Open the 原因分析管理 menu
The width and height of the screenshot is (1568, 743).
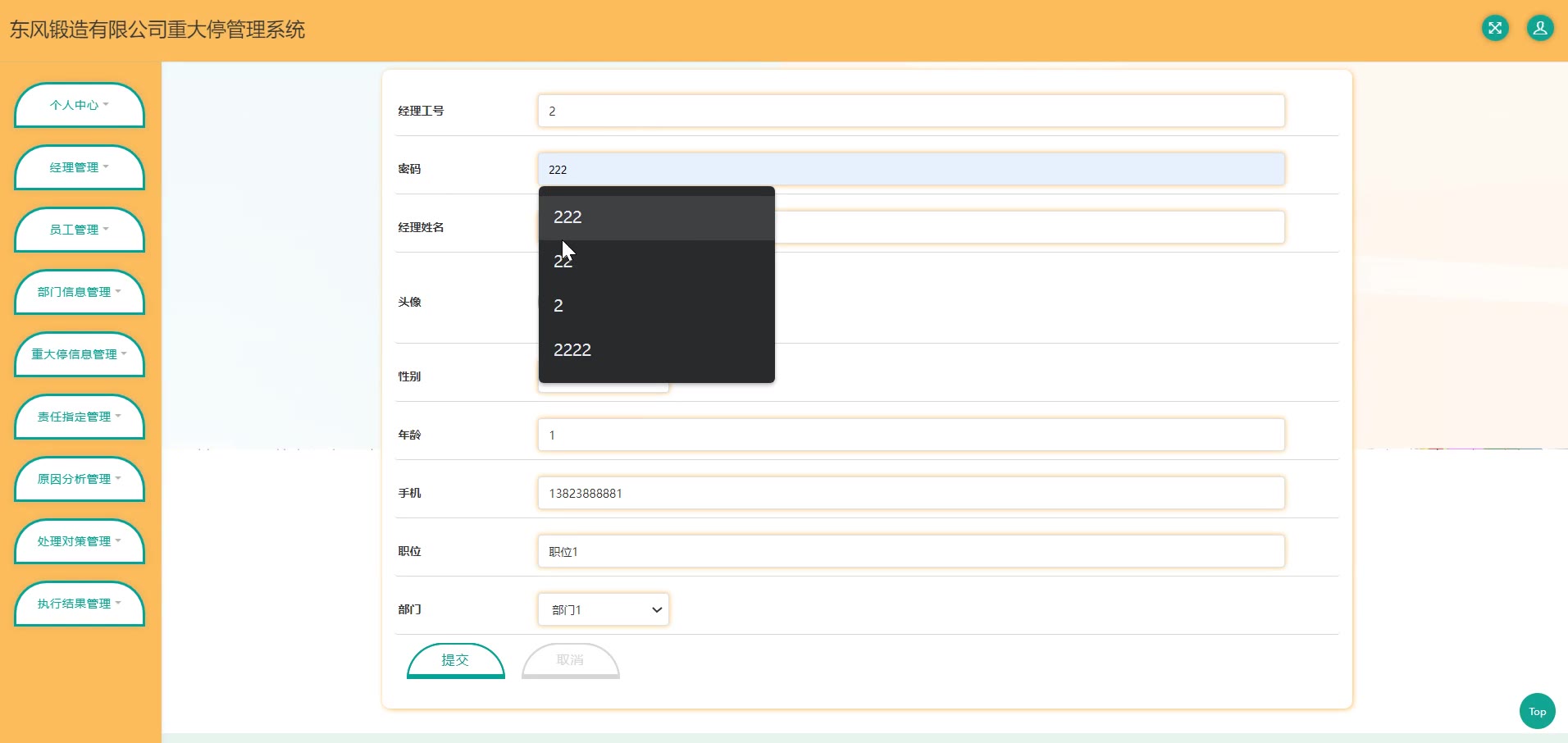(79, 479)
